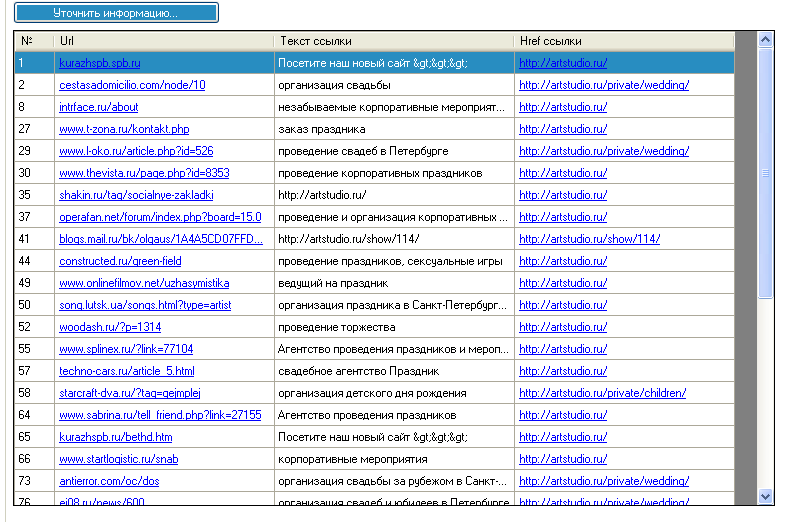Click the № column header
The image size is (790, 522).
[34, 41]
